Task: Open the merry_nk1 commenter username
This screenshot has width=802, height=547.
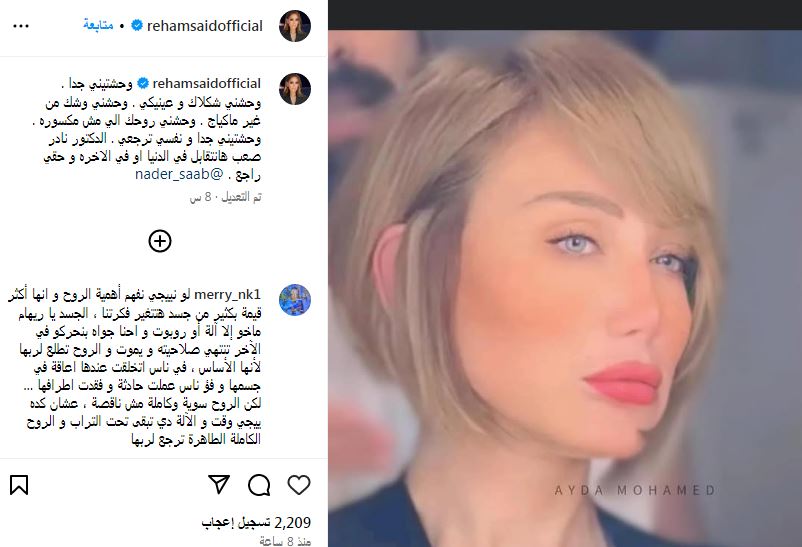Action: (228, 295)
